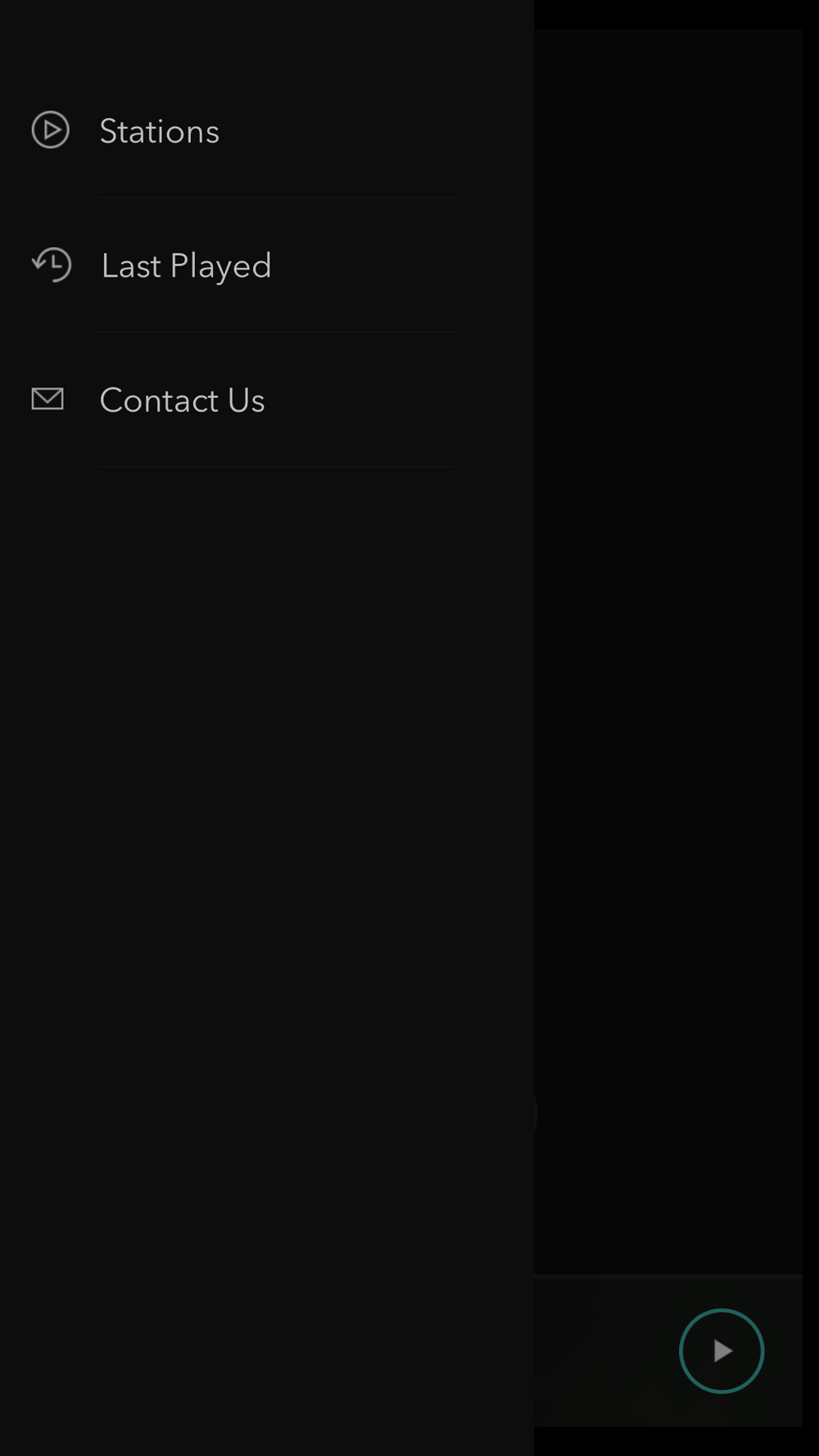The image size is (819, 1456).
Task: Tap the Stations play-circle icon
Action: click(50, 130)
